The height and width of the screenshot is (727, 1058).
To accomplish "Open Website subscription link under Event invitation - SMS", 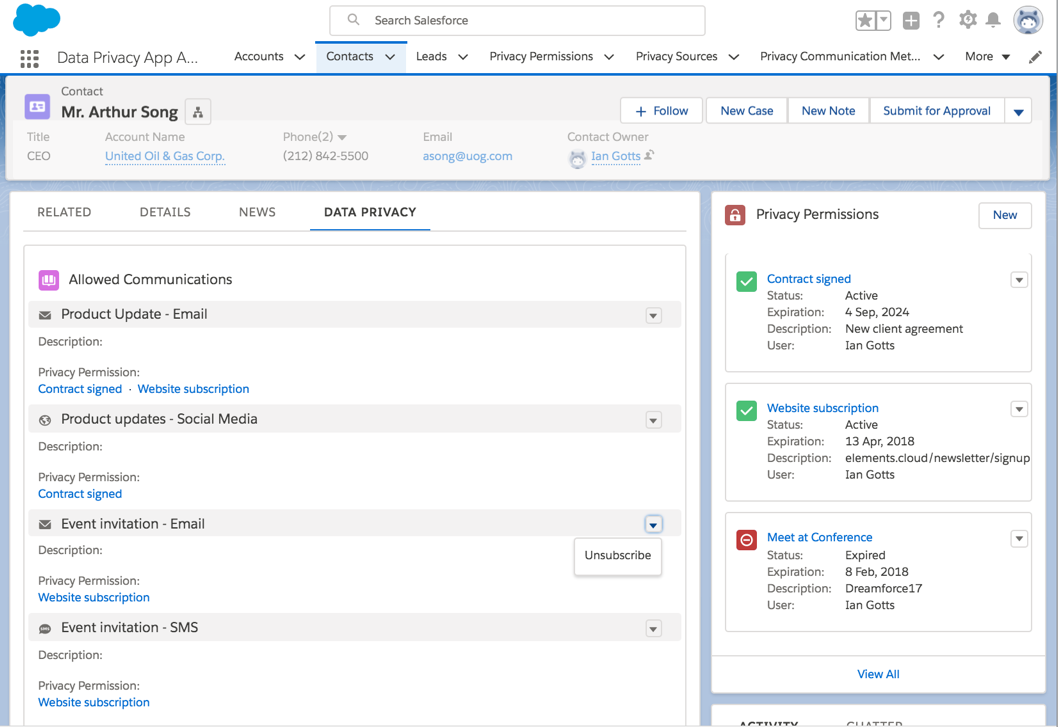I will [94, 703].
